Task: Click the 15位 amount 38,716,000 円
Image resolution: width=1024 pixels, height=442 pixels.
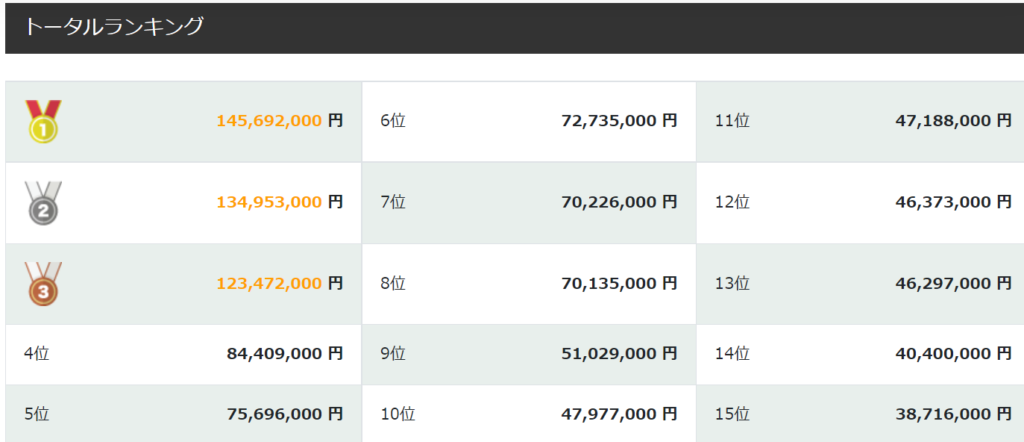Action: coord(953,413)
